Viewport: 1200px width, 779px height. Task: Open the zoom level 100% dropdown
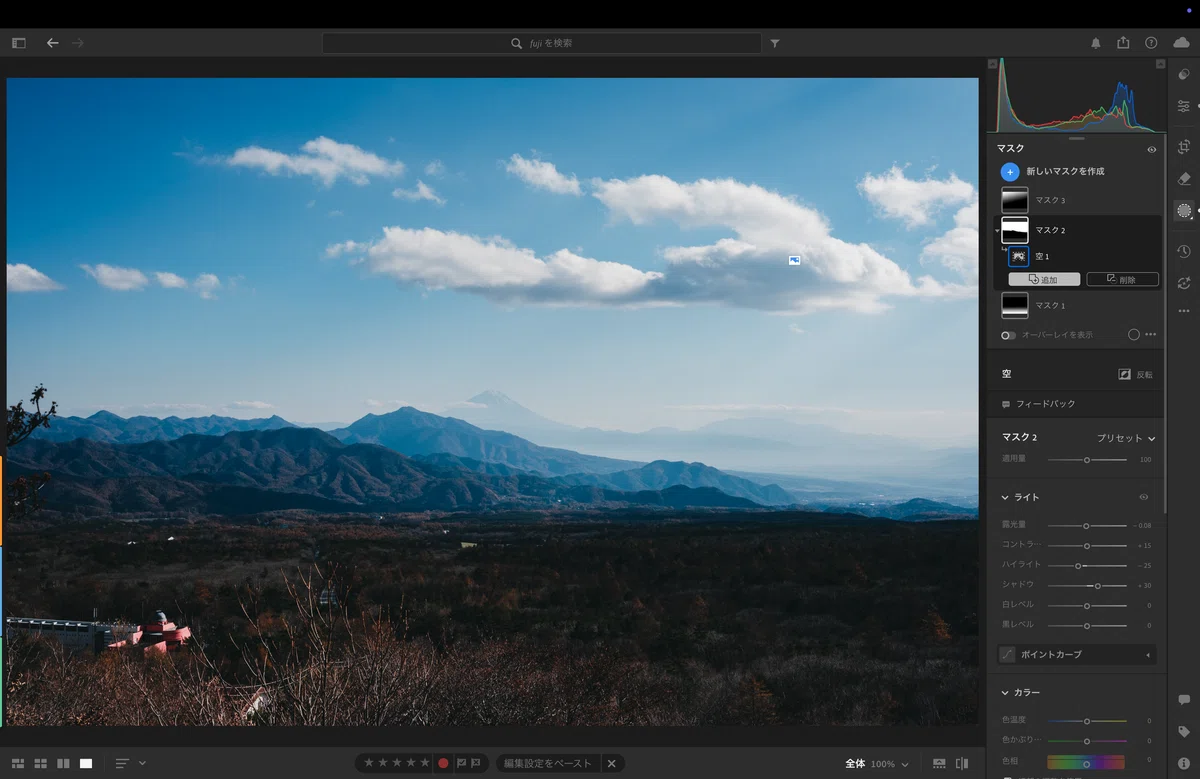pos(889,764)
